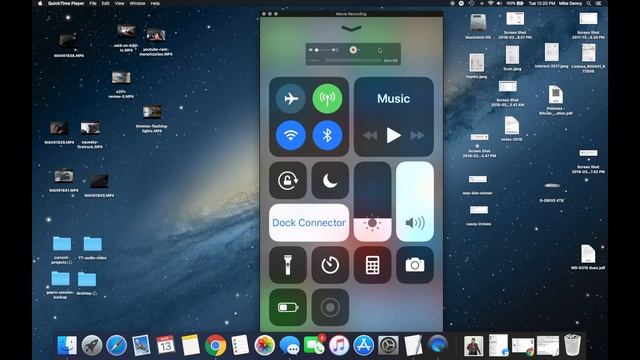Image resolution: width=640 pixels, height=360 pixels.
Task: Launch Launchpad from the Dock
Action: [x=91, y=345]
